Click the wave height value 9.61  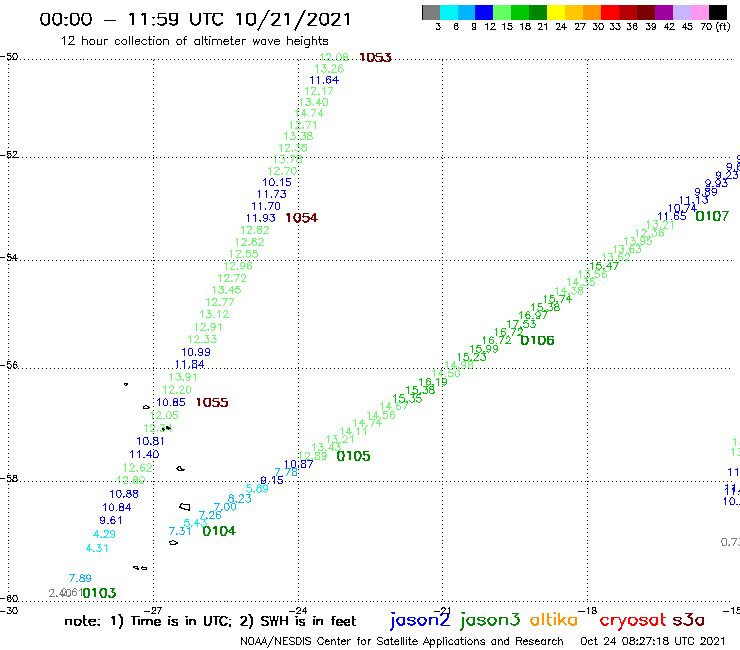[x=111, y=521]
